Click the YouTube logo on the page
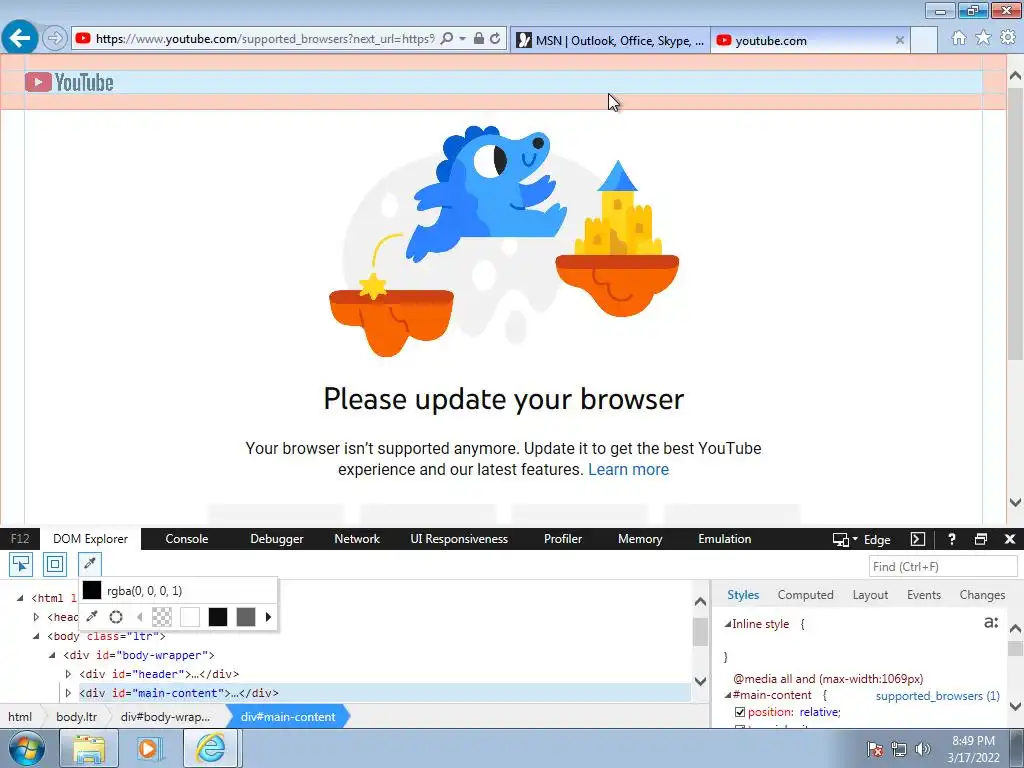The height and width of the screenshot is (768, 1024). [69, 82]
